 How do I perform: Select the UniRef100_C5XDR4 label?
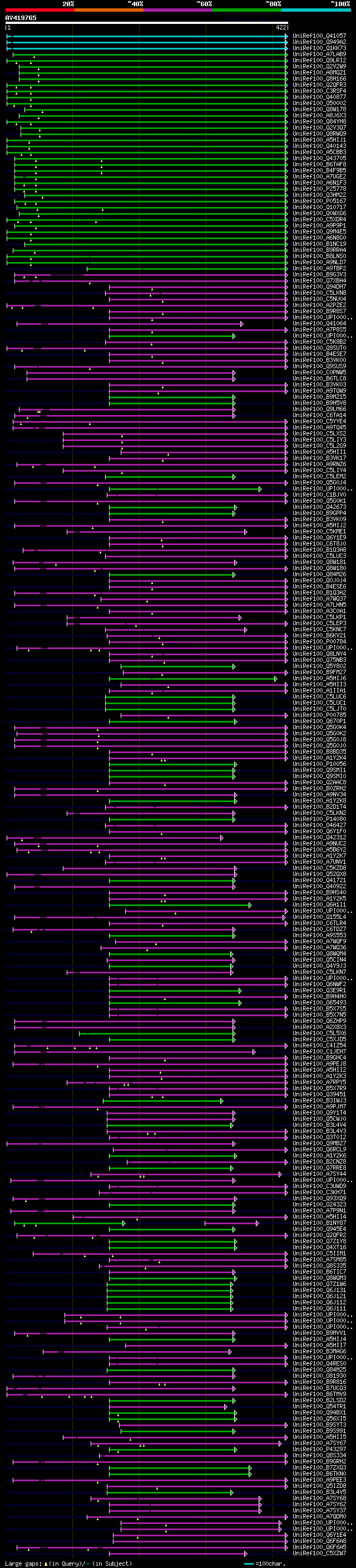click(319, 219)
